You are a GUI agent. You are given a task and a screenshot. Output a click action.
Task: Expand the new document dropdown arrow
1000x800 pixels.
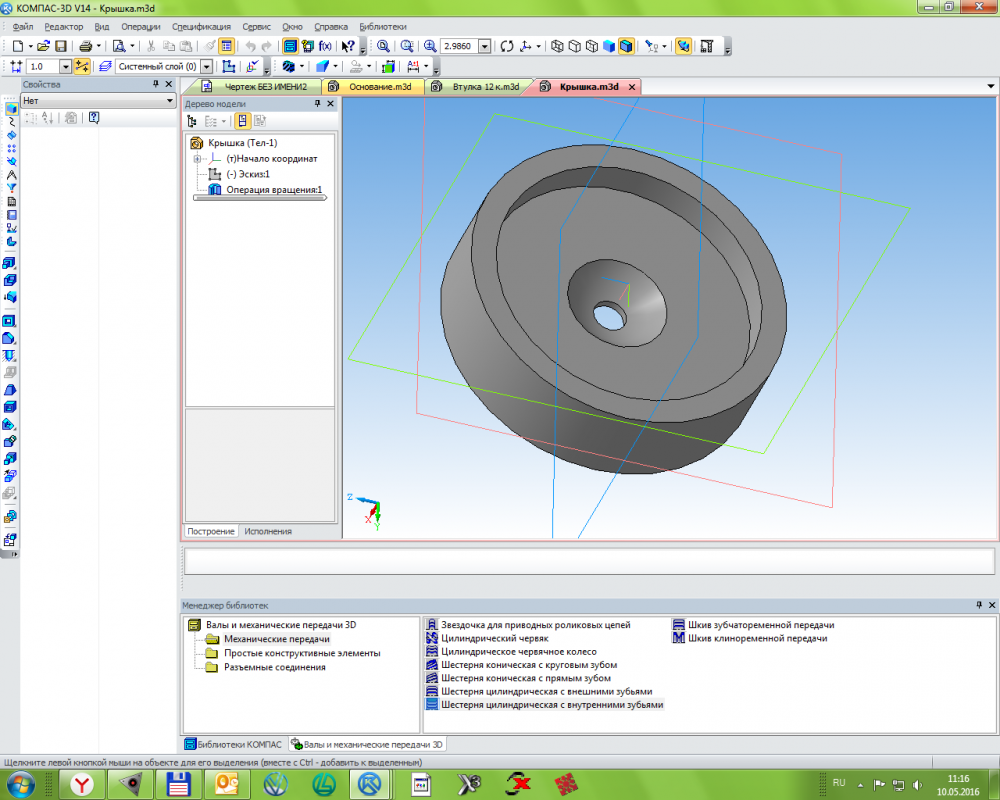point(30,46)
